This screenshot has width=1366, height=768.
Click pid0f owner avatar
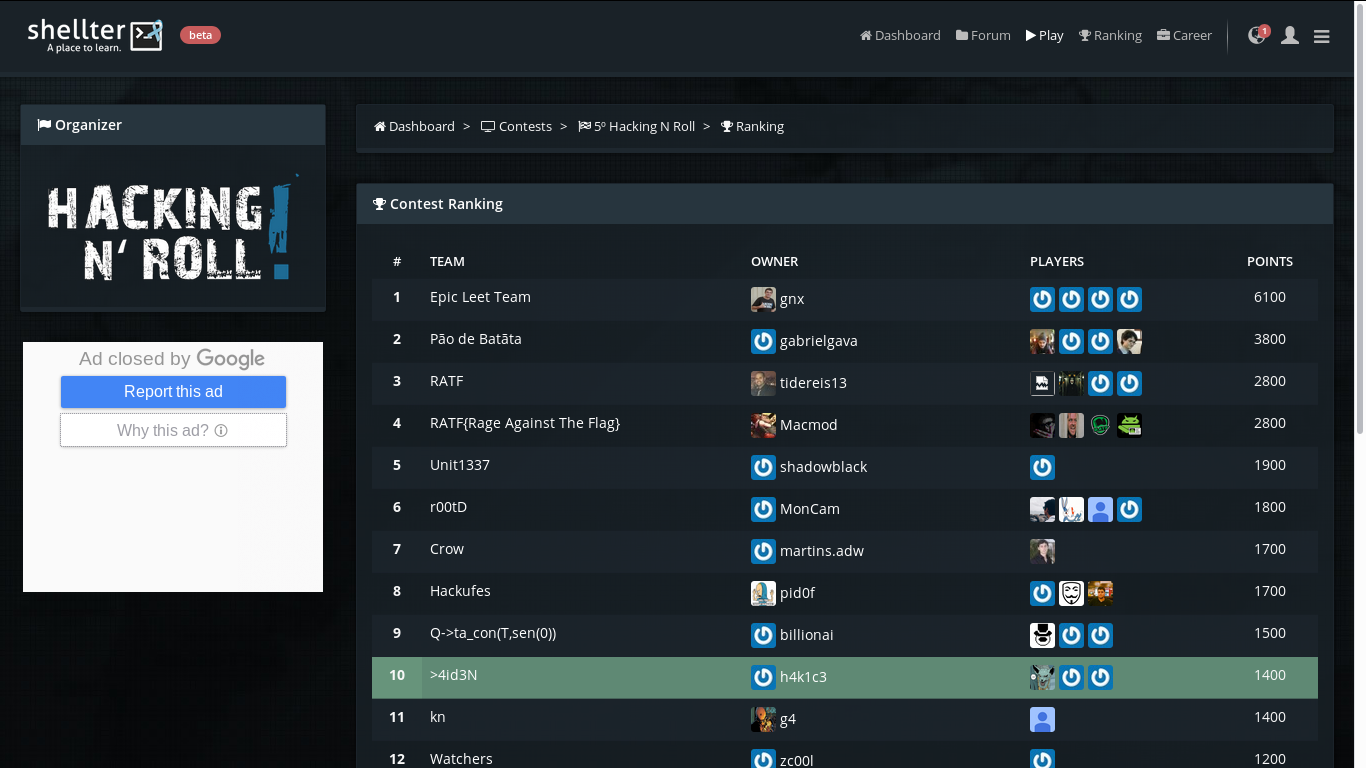pos(763,593)
